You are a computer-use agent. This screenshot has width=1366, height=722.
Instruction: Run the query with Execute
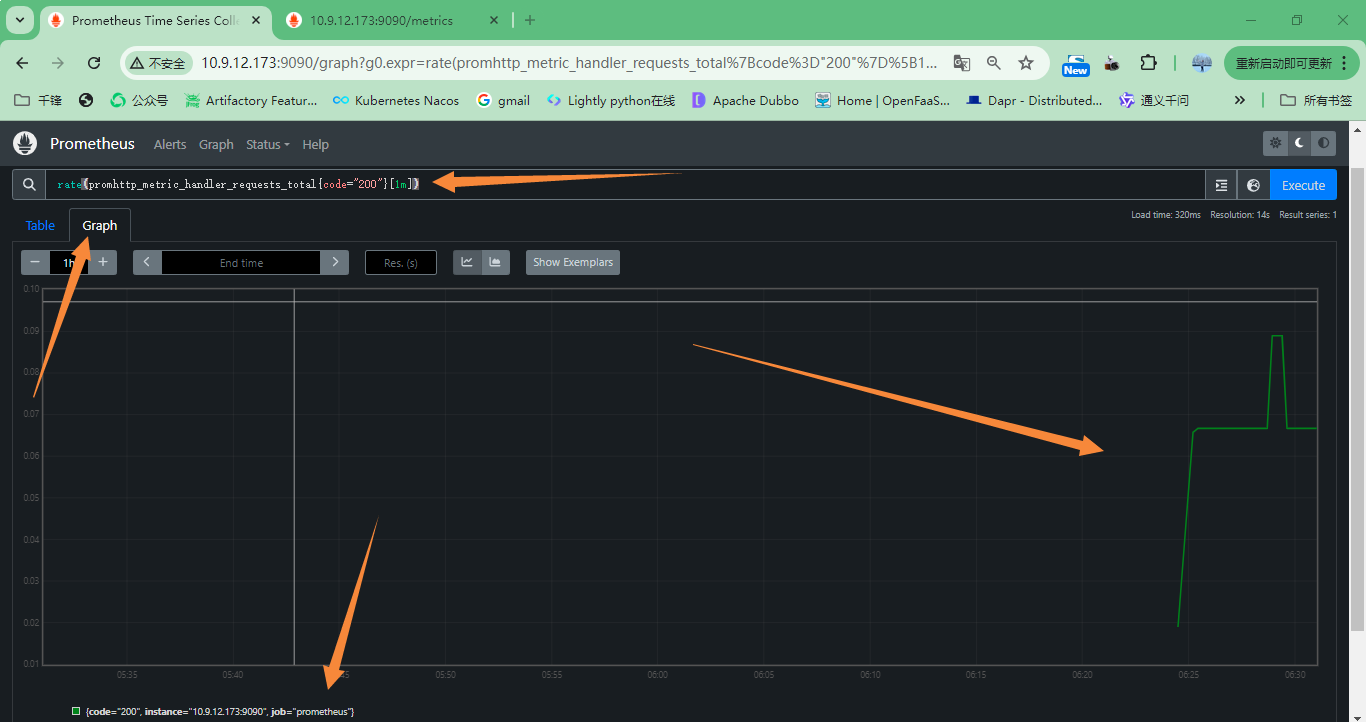point(1303,185)
